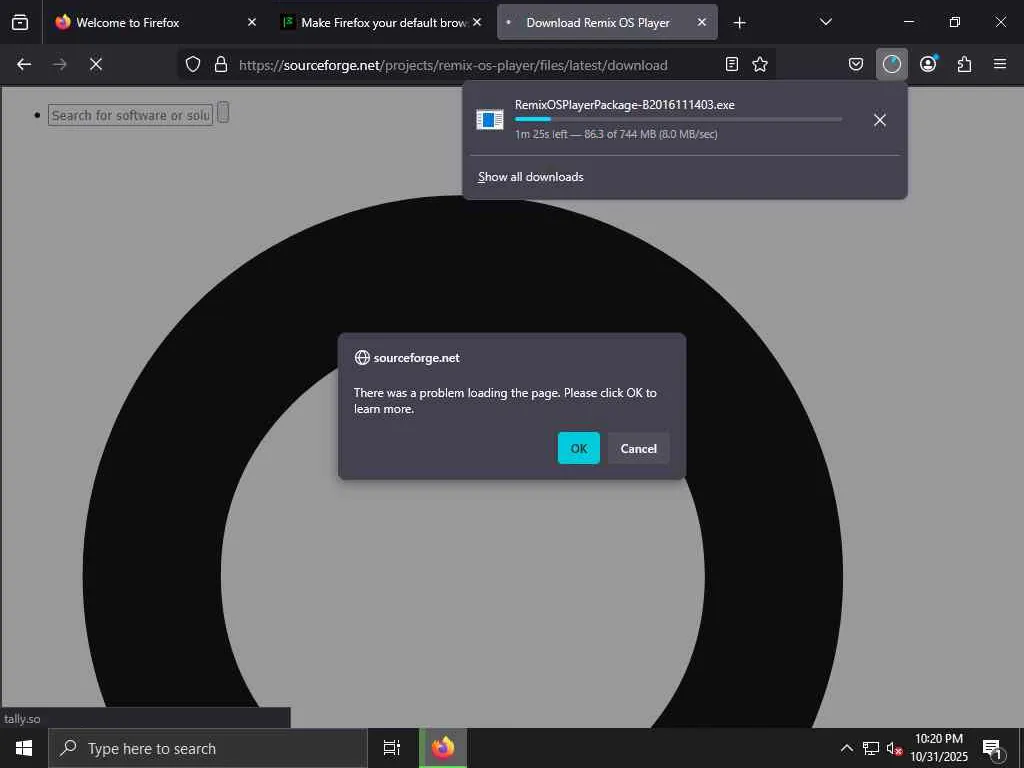Show hidden system tray icons
The height and width of the screenshot is (768, 1024).
tap(846, 748)
